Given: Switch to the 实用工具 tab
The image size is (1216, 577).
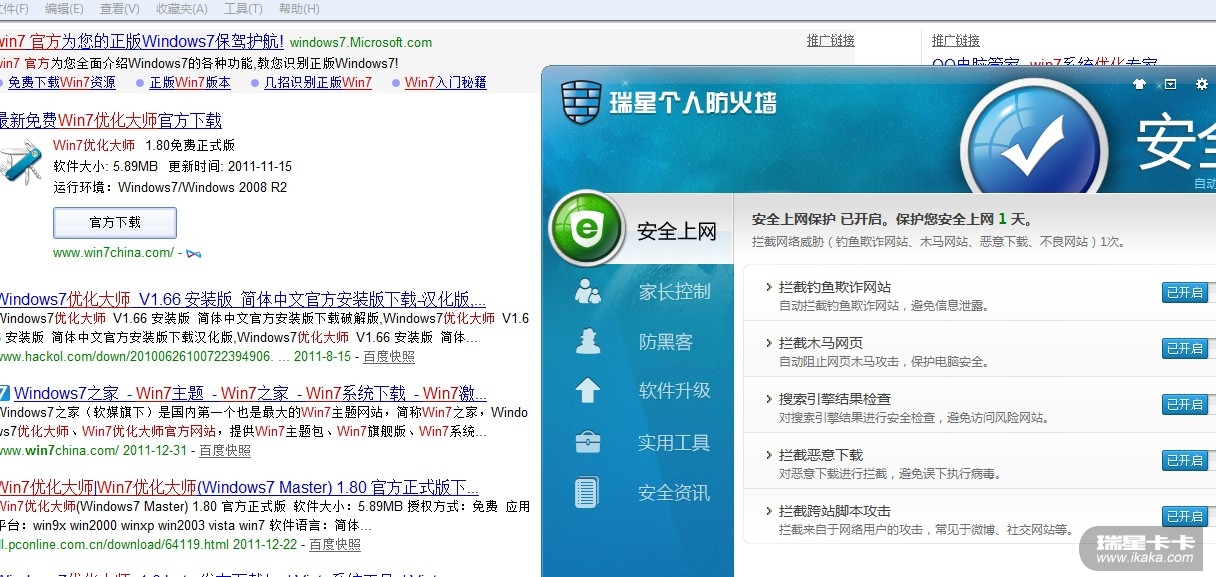Looking at the screenshot, I should click(x=674, y=442).
